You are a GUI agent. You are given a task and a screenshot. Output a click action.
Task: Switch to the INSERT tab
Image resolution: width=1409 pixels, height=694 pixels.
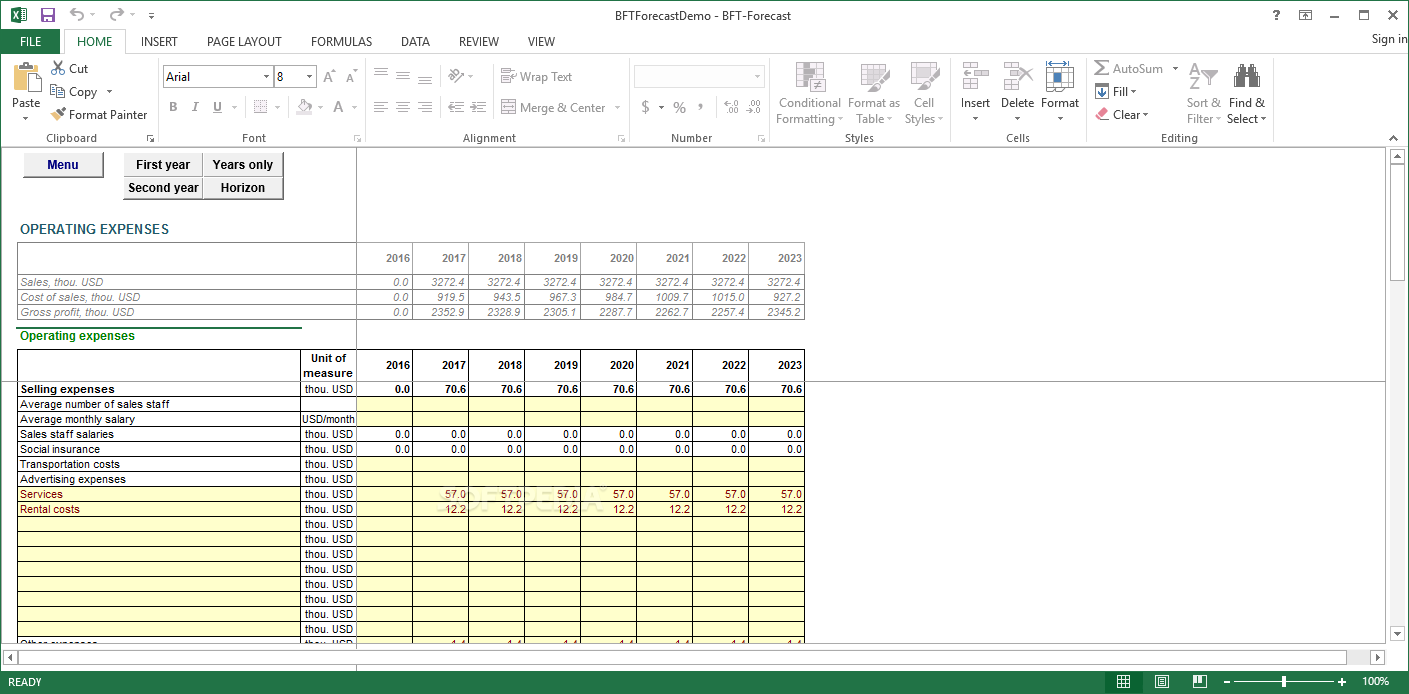click(x=159, y=42)
